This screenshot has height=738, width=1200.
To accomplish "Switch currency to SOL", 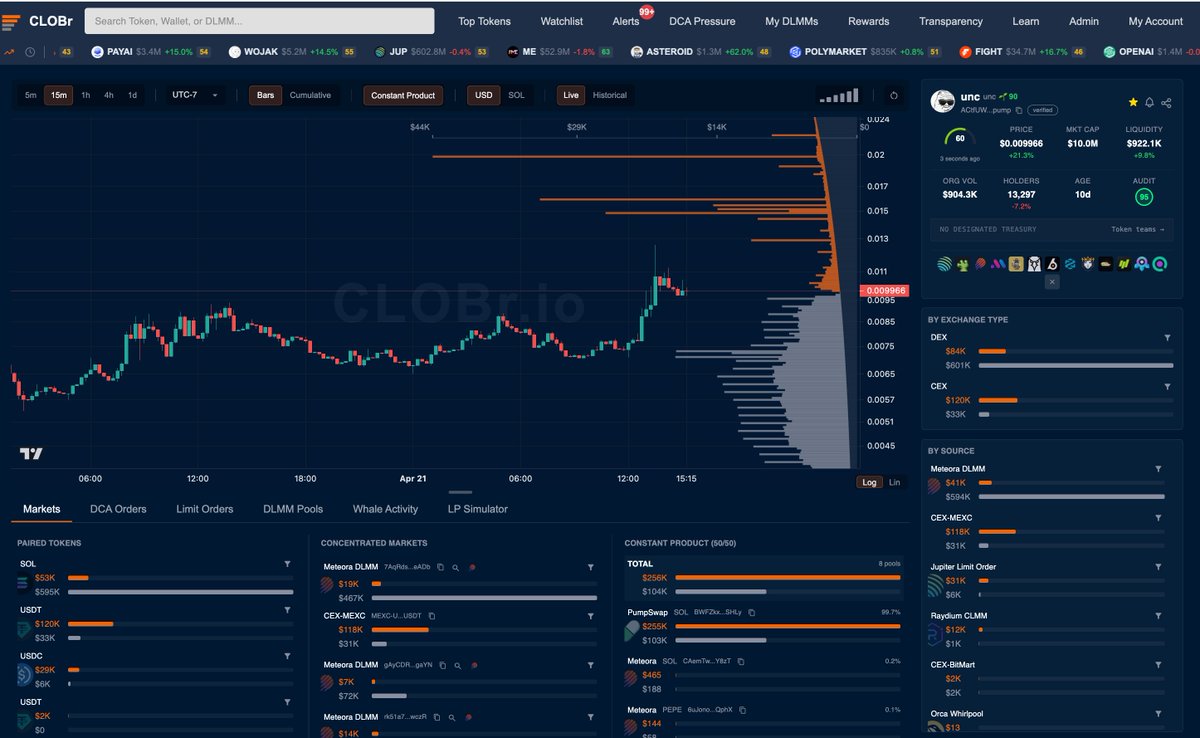I will (x=516, y=96).
